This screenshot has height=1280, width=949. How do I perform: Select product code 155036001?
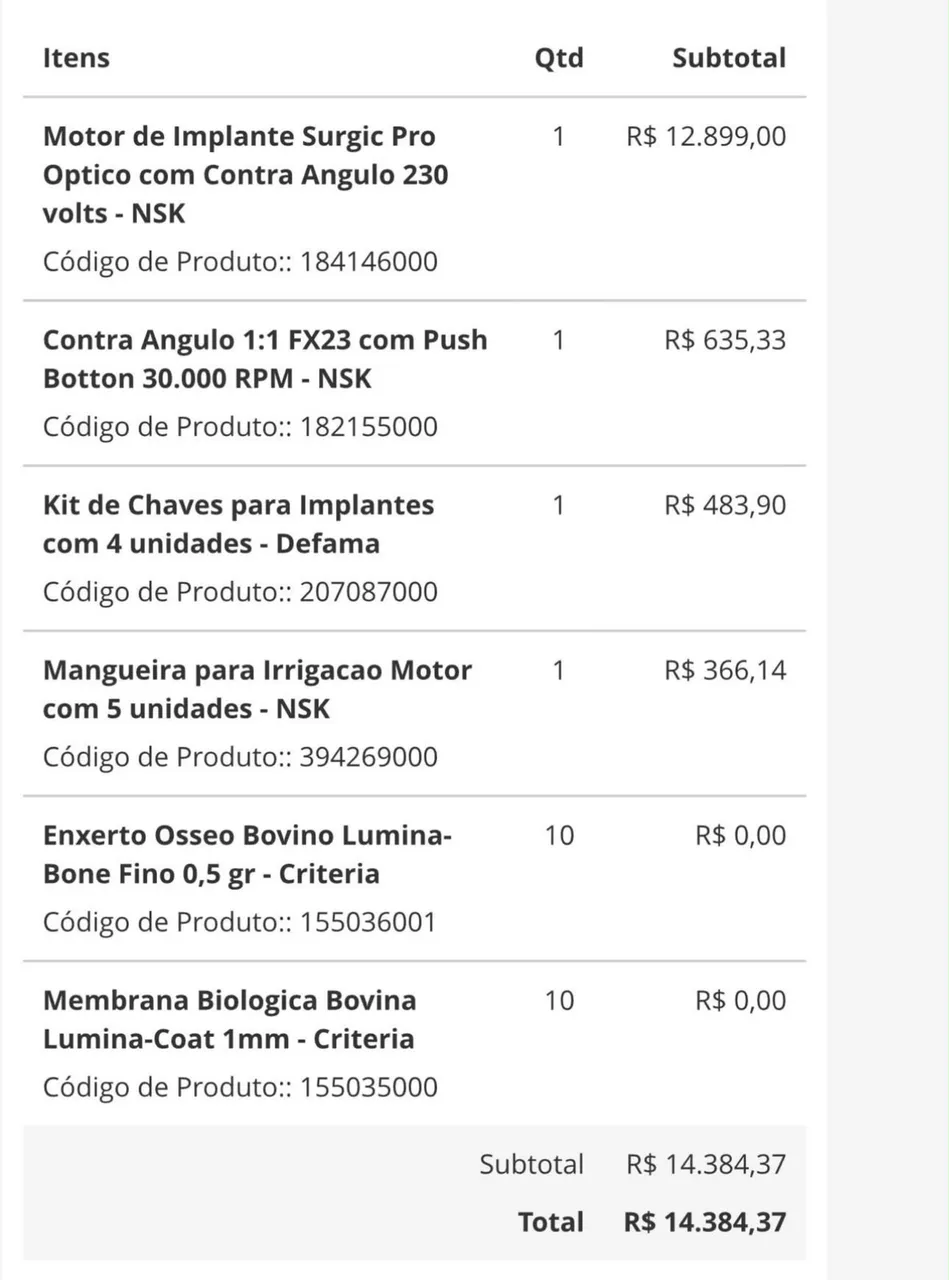(368, 922)
